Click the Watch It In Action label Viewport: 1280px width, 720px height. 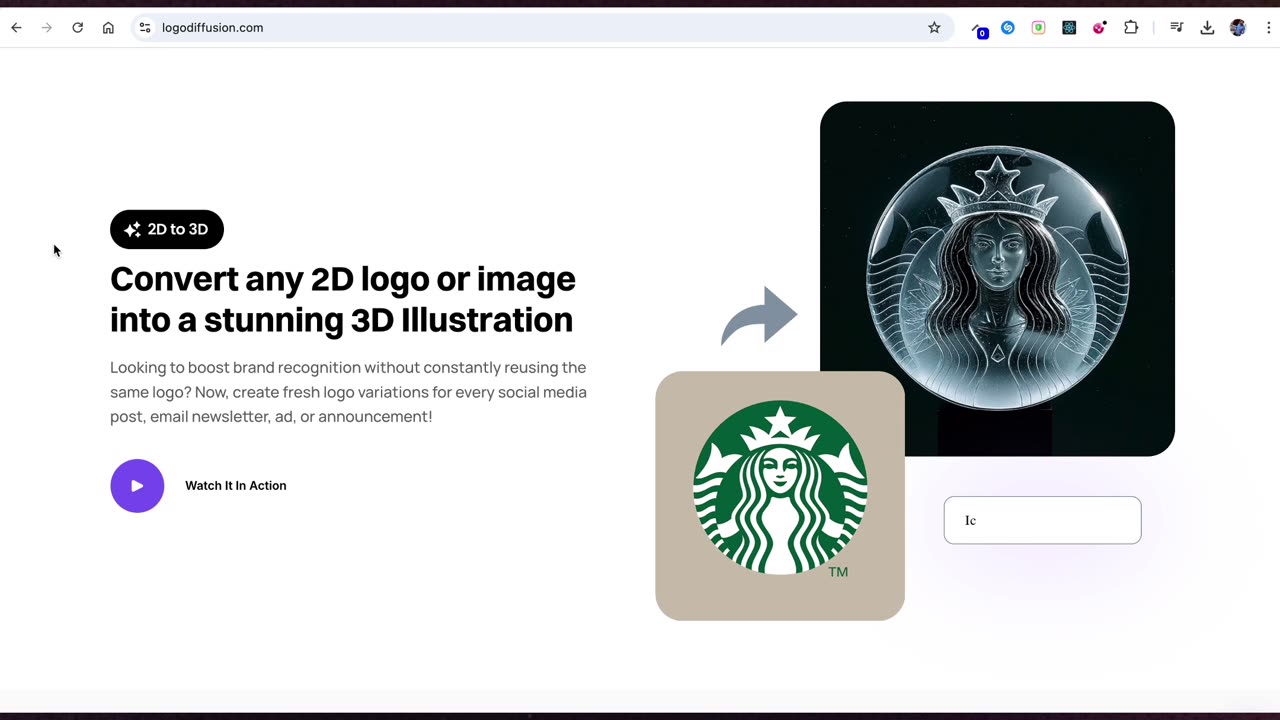point(236,486)
